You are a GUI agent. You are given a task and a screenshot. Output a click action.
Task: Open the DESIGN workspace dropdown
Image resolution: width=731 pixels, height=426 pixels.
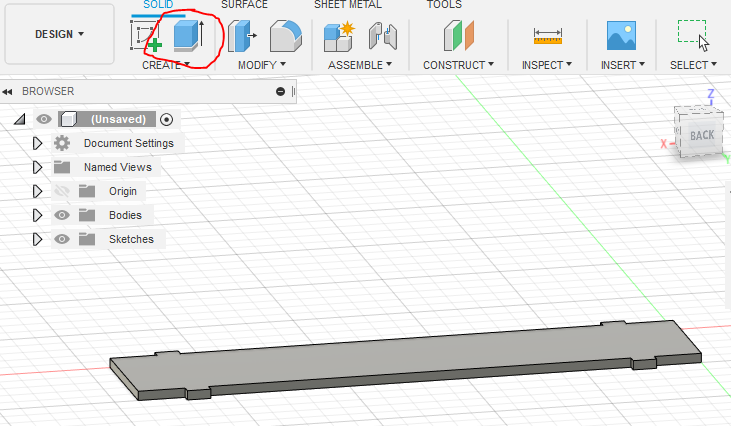59,34
